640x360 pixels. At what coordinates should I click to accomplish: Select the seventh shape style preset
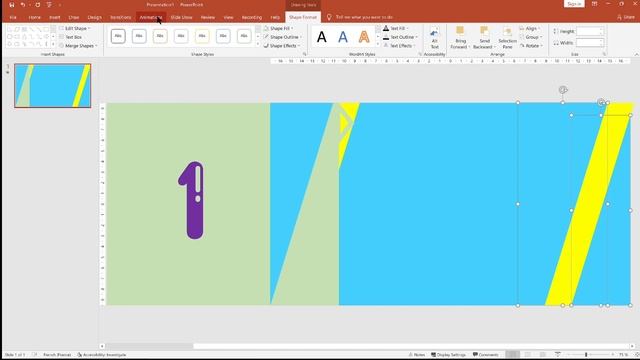click(x=244, y=36)
